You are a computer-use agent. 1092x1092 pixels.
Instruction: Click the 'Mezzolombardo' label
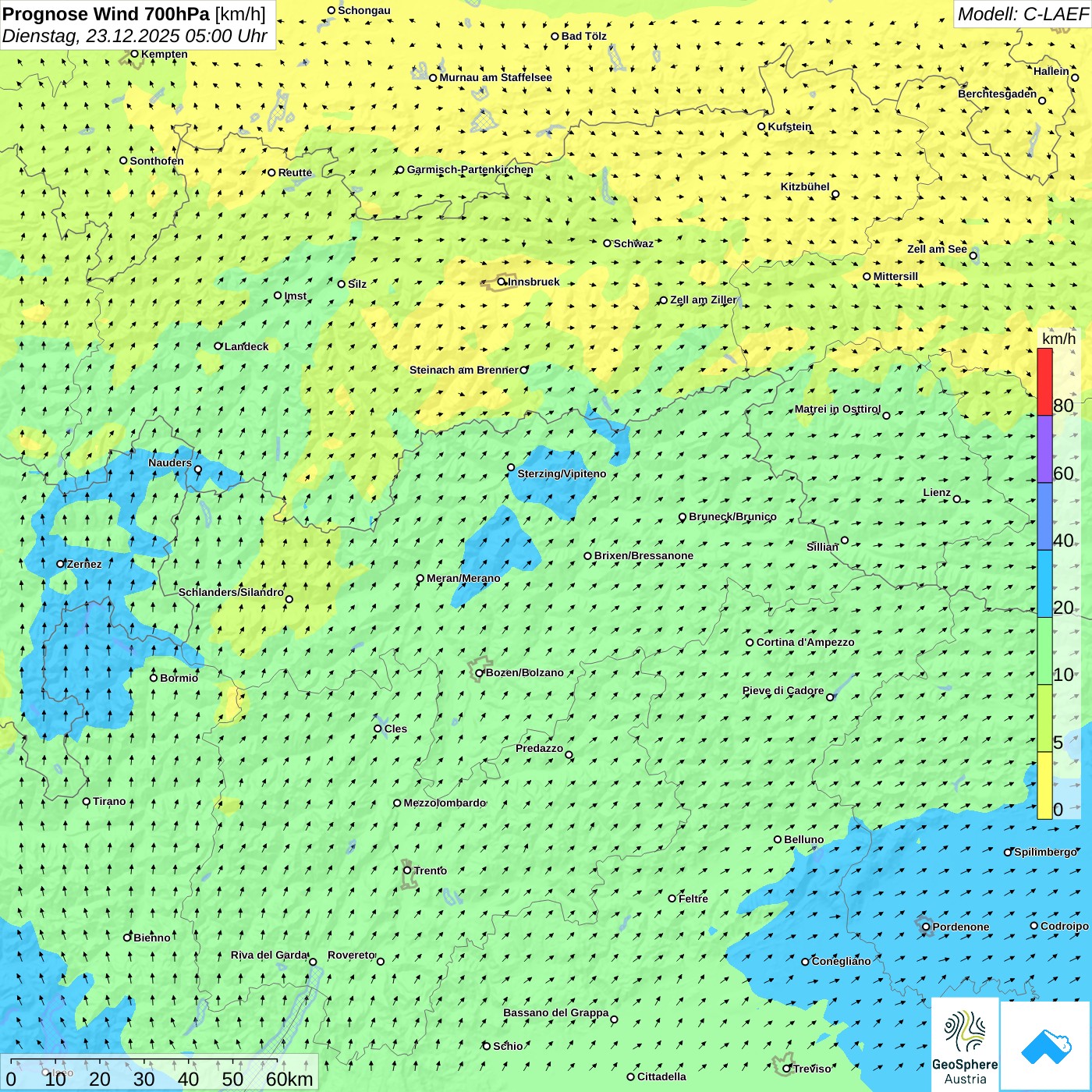445,803
